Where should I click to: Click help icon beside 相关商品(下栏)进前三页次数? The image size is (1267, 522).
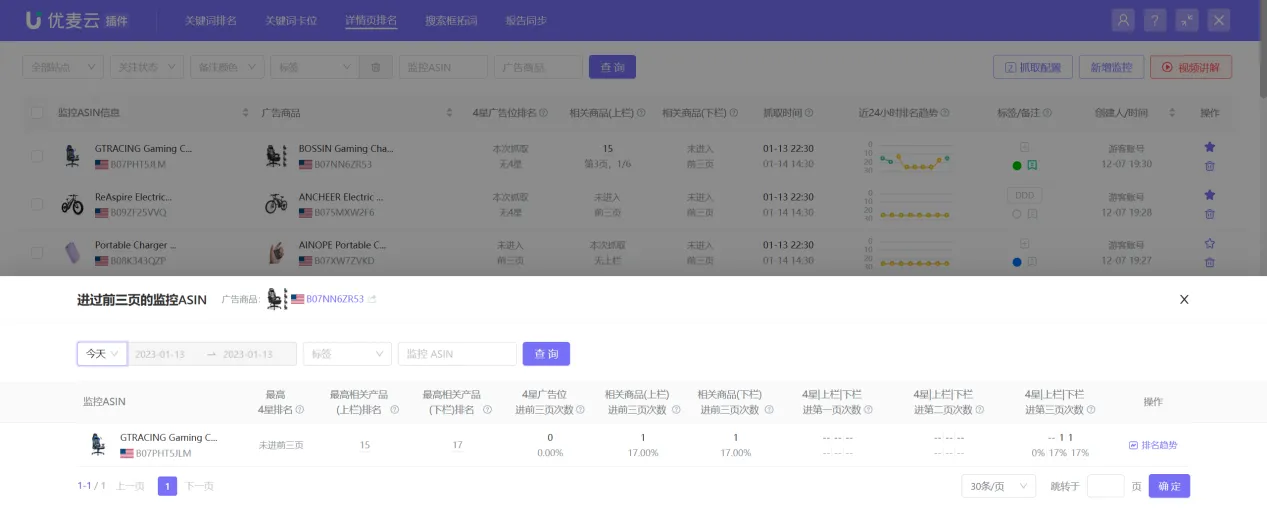[770, 410]
